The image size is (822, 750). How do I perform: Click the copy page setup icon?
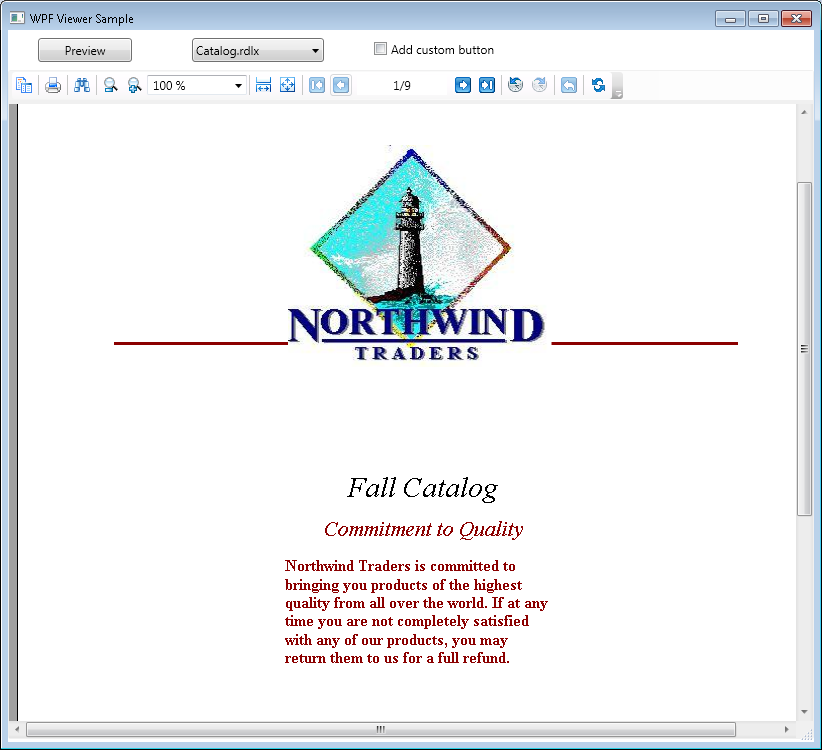click(24, 85)
